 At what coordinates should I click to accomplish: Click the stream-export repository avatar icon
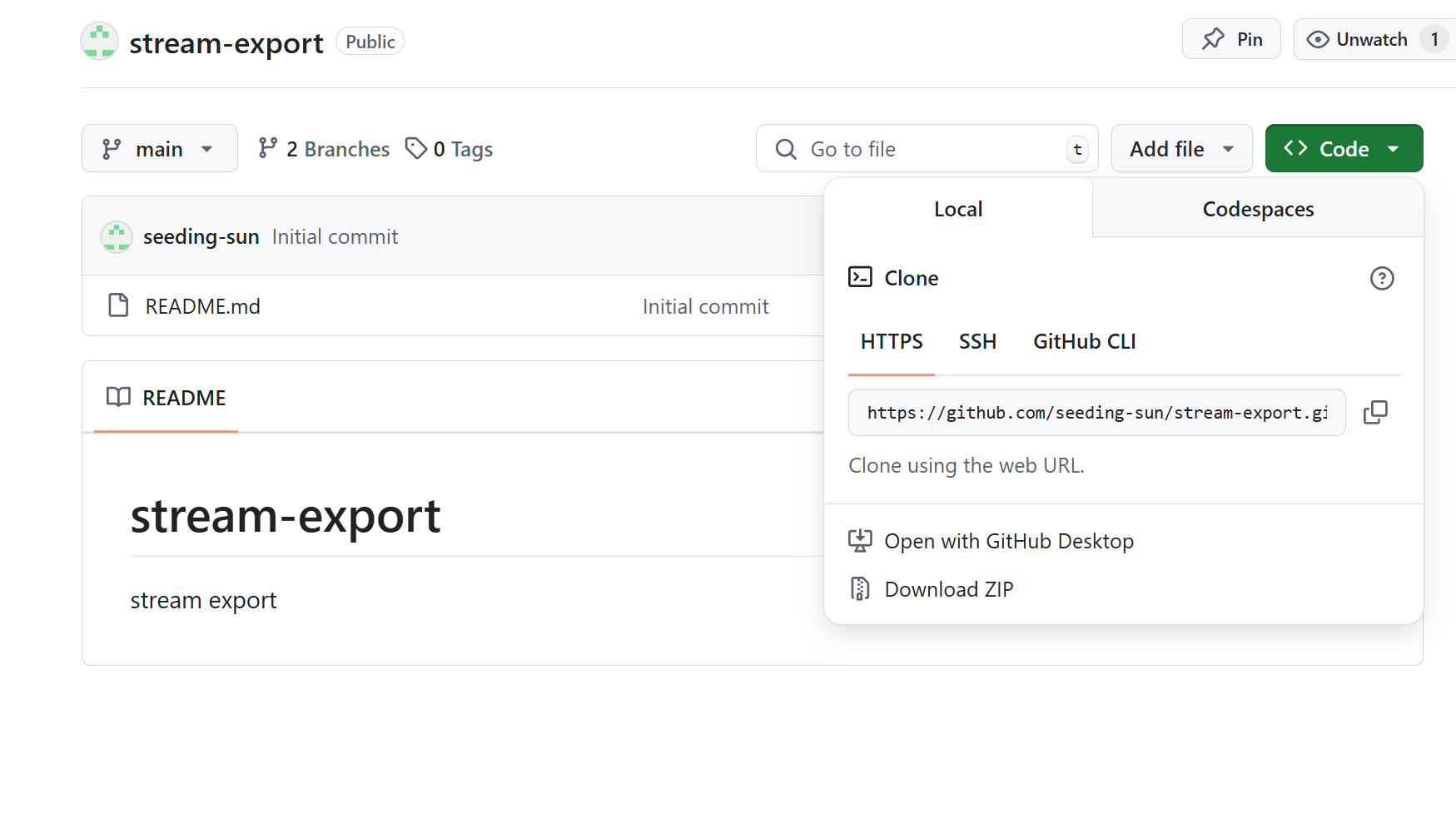click(99, 41)
